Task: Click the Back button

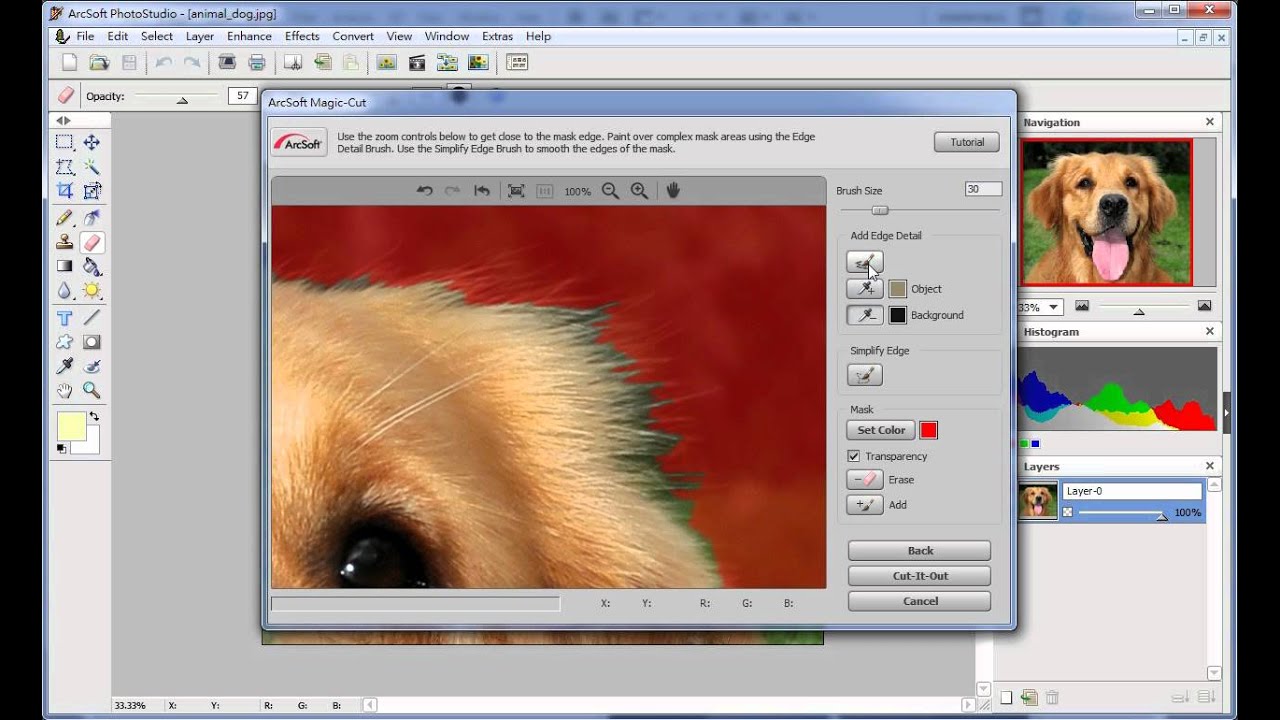Action: 920,551
